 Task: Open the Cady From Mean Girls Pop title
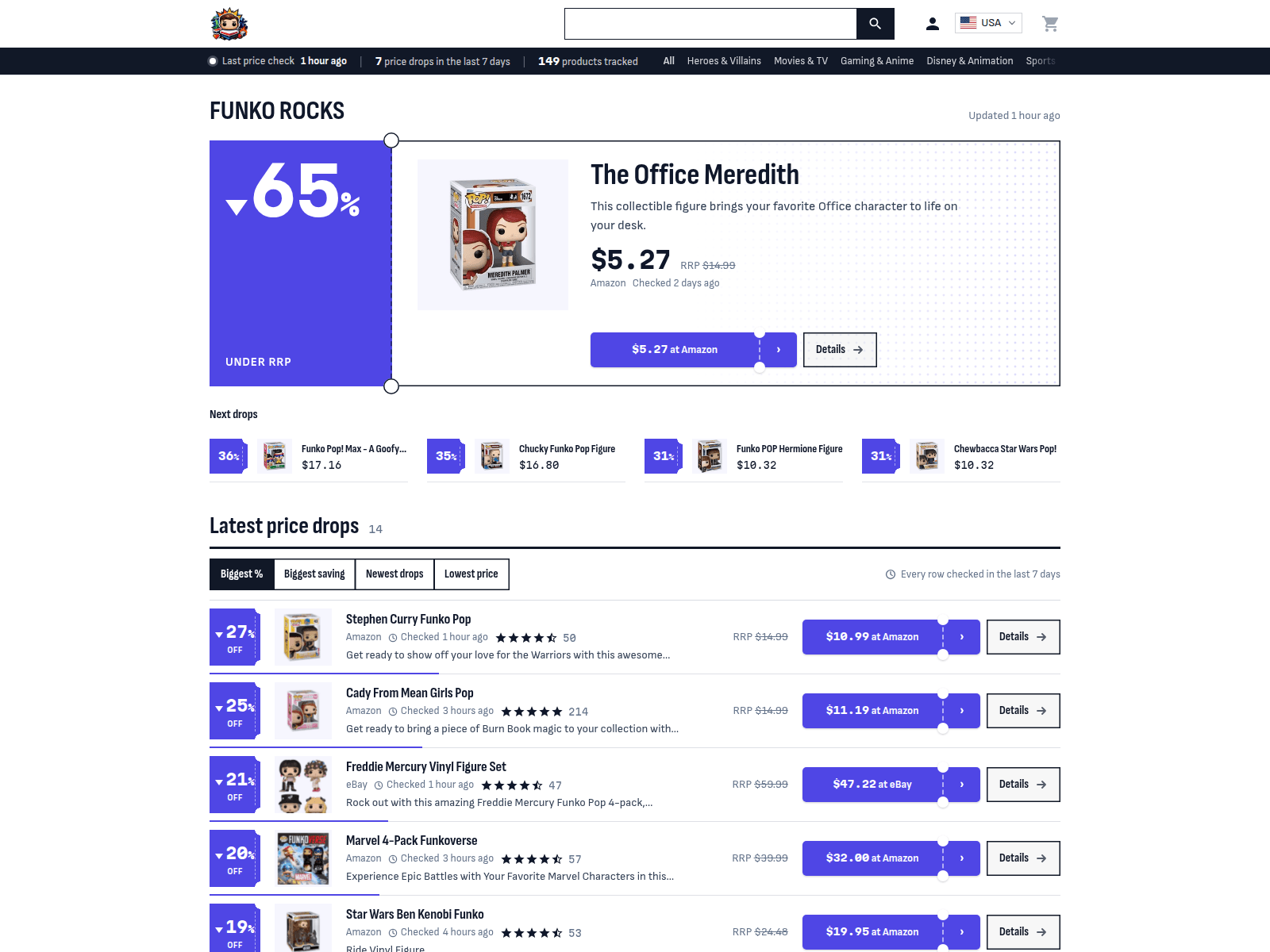[x=410, y=693]
